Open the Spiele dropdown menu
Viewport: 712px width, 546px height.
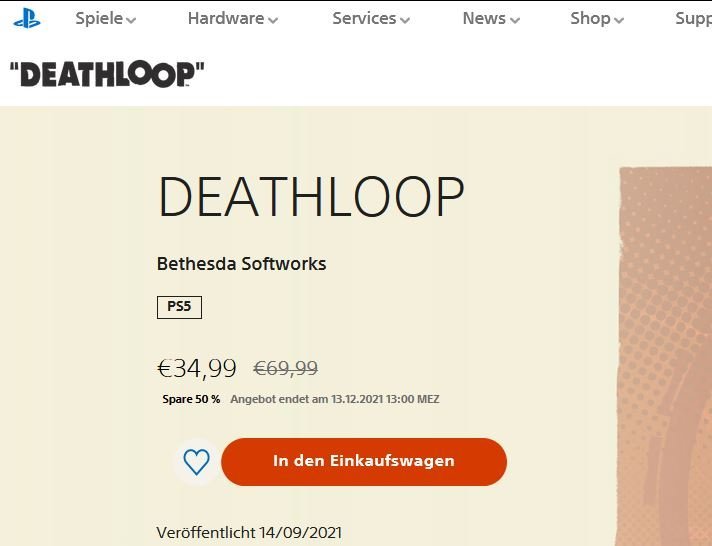coord(105,19)
